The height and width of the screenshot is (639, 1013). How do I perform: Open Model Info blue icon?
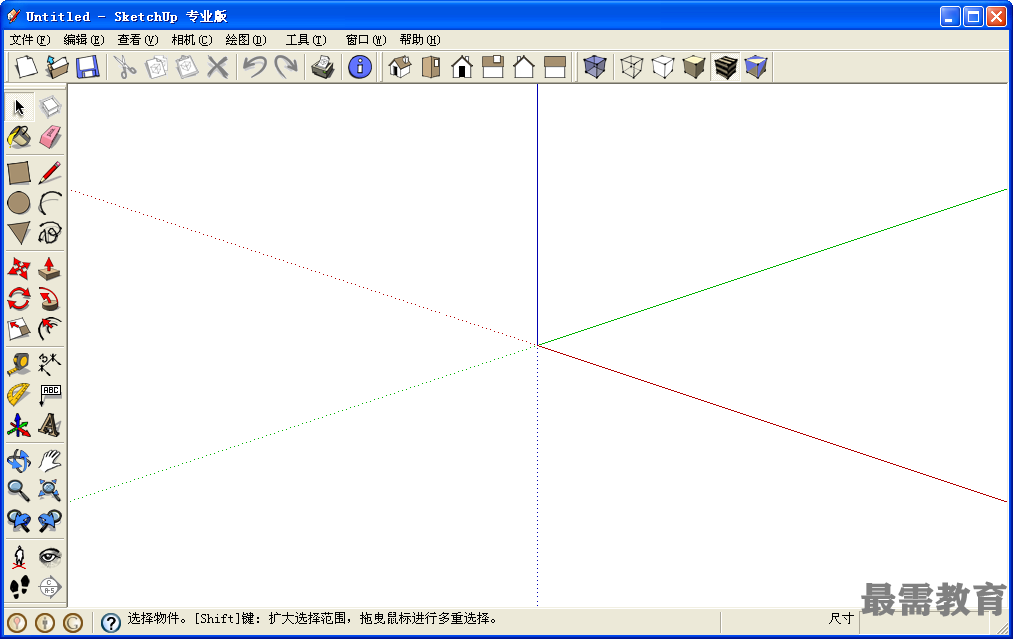tap(360, 67)
